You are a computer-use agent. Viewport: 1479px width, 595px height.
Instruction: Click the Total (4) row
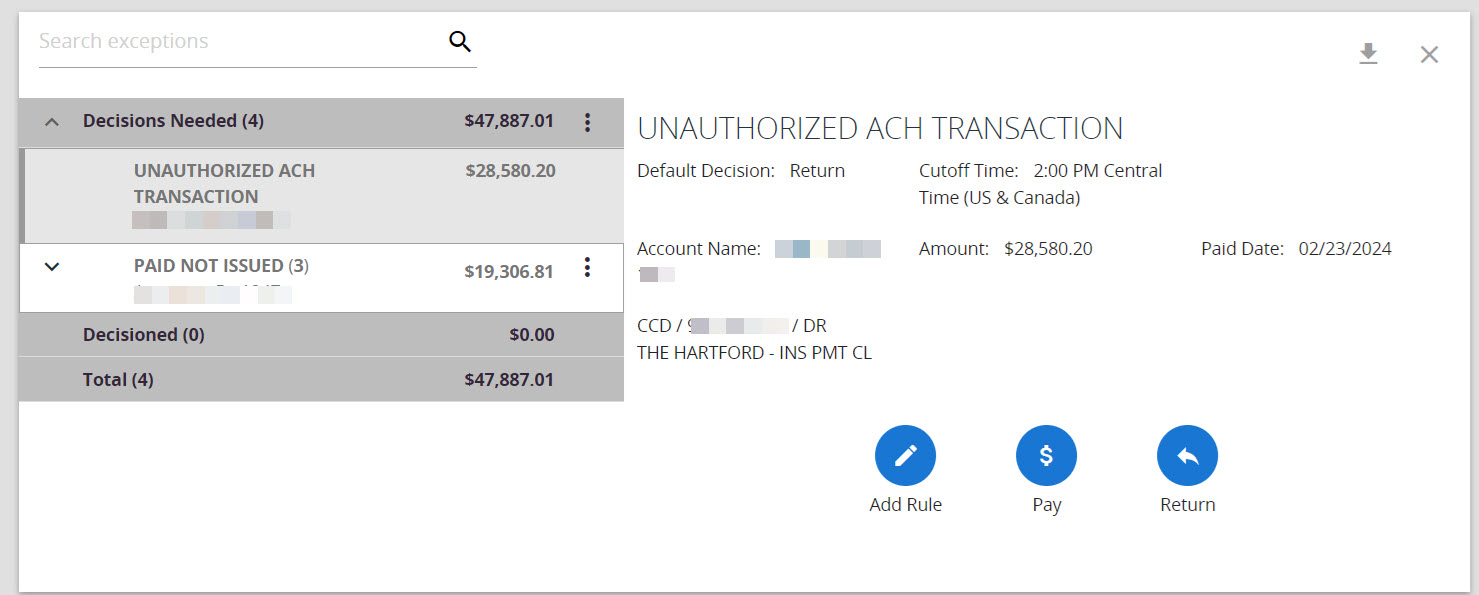pyautogui.click(x=322, y=380)
